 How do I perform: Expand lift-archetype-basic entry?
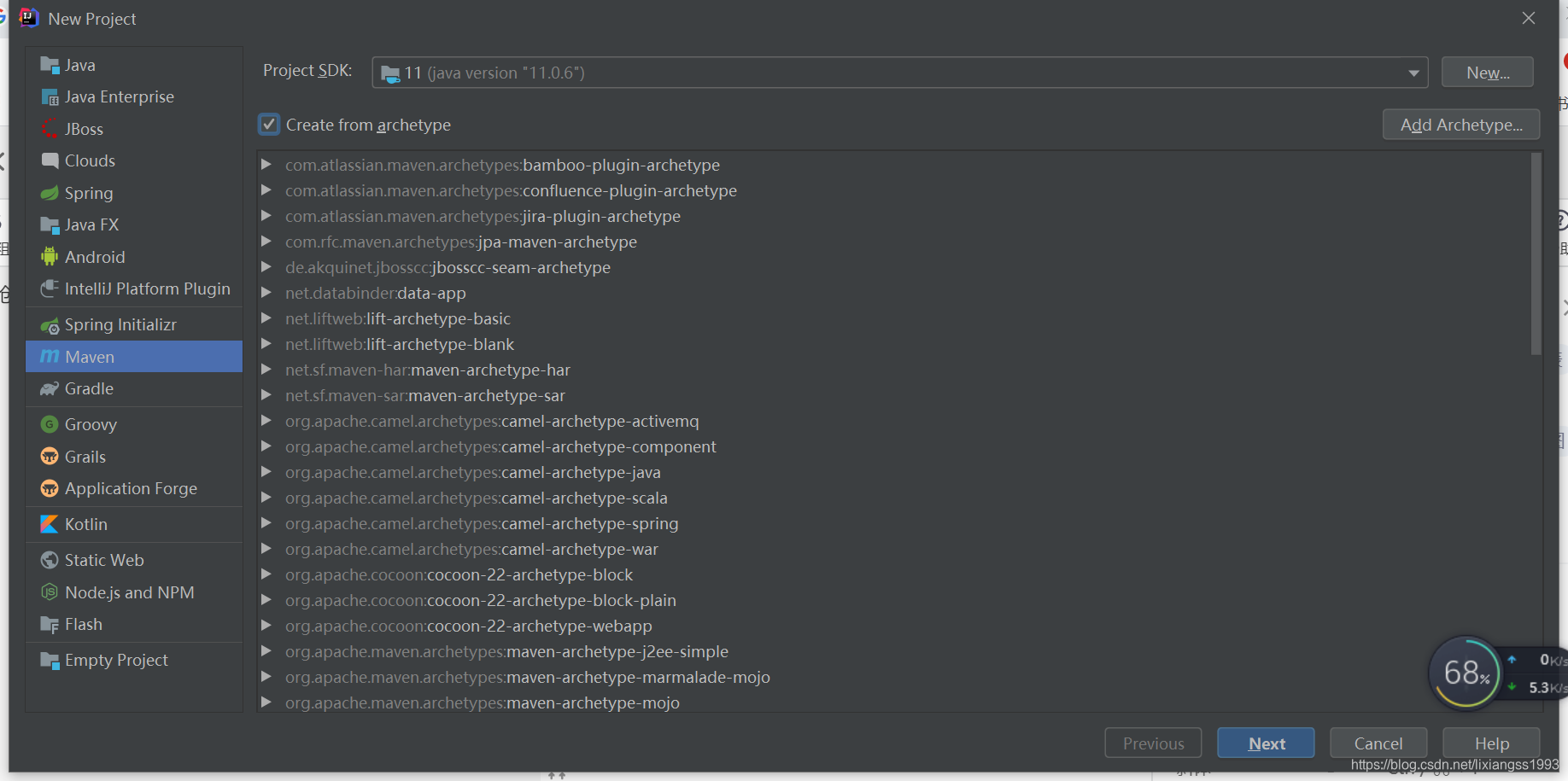click(266, 318)
